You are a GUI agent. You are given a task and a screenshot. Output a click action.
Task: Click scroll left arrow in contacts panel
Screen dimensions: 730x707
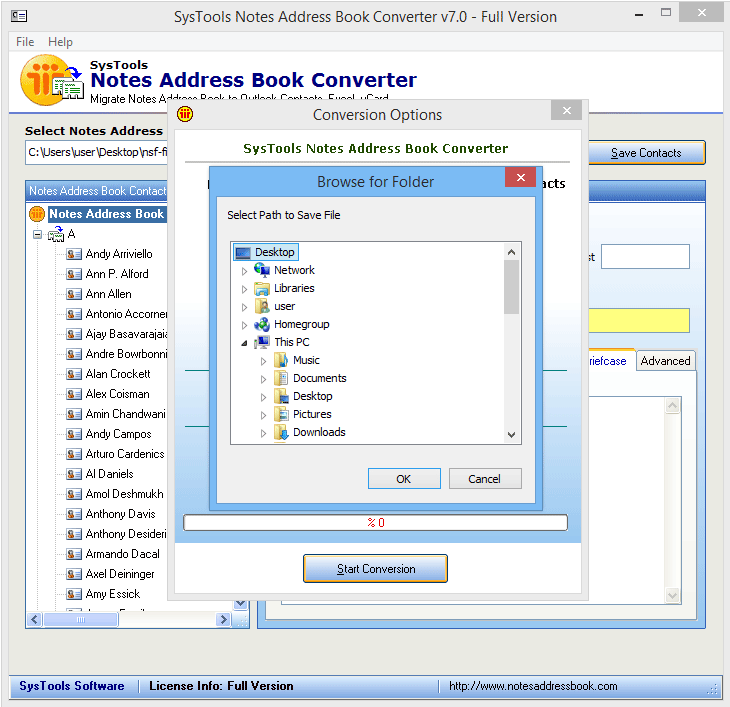pyautogui.click(x=34, y=619)
